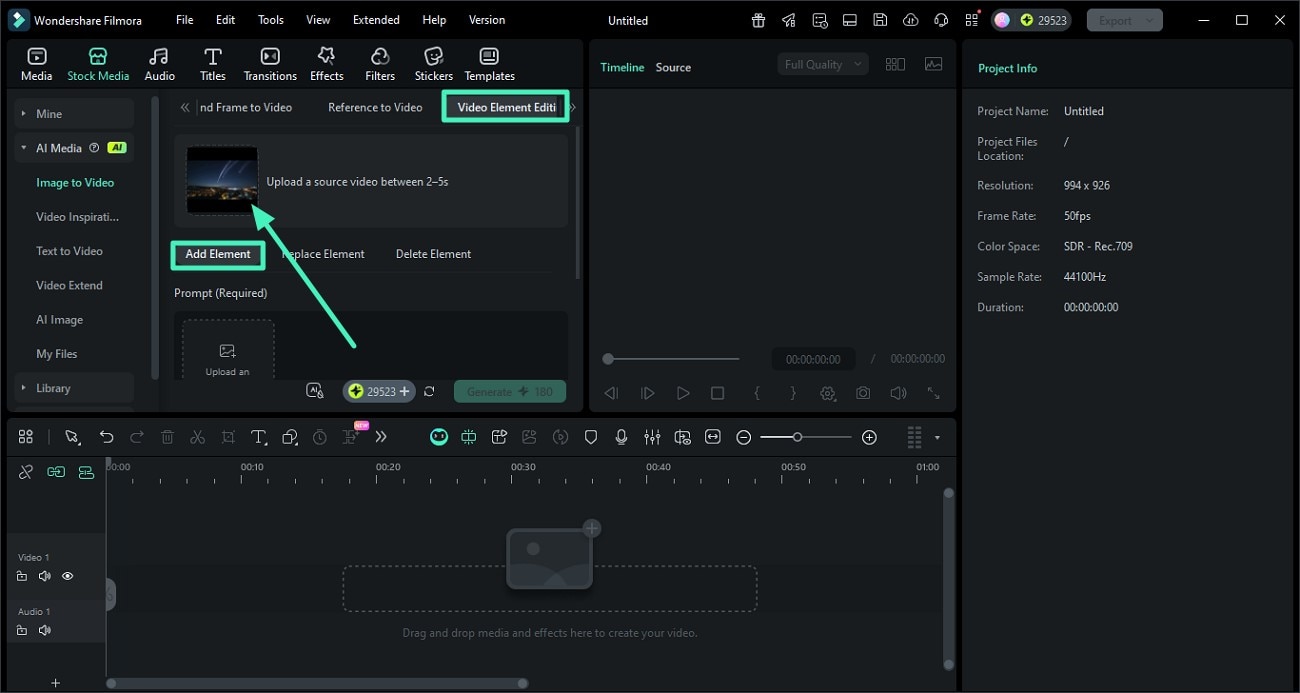
Task: Open the audio mixer icon
Action: tap(652, 437)
